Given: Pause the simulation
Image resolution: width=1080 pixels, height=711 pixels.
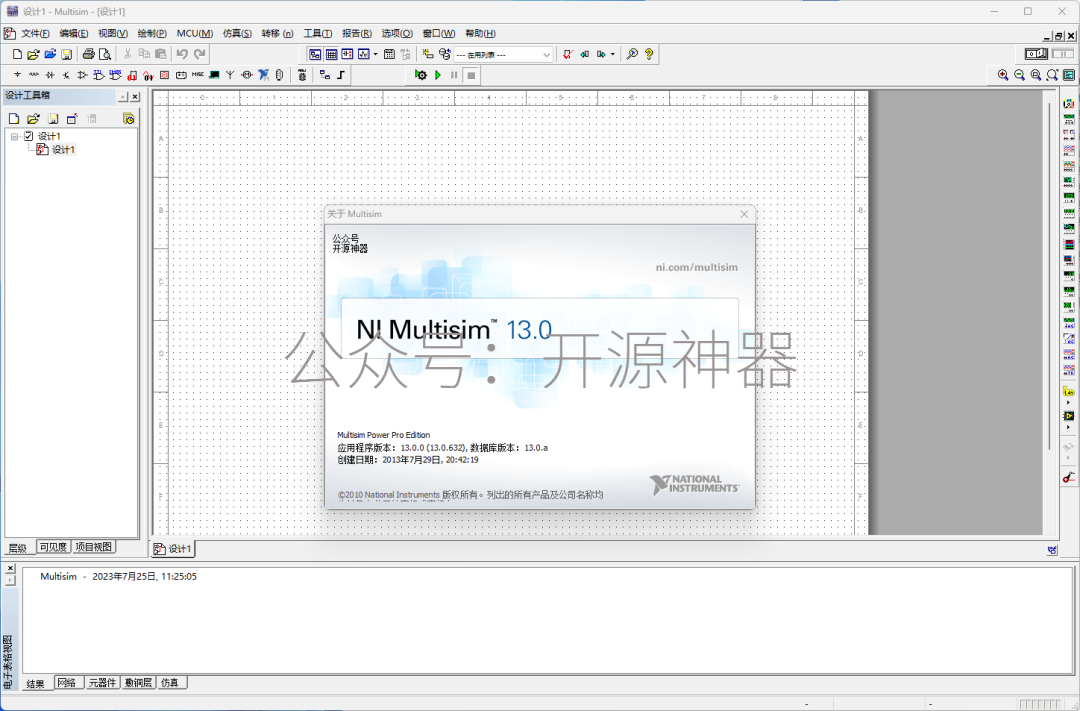Looking at the screenshot, I should point(454,74).
